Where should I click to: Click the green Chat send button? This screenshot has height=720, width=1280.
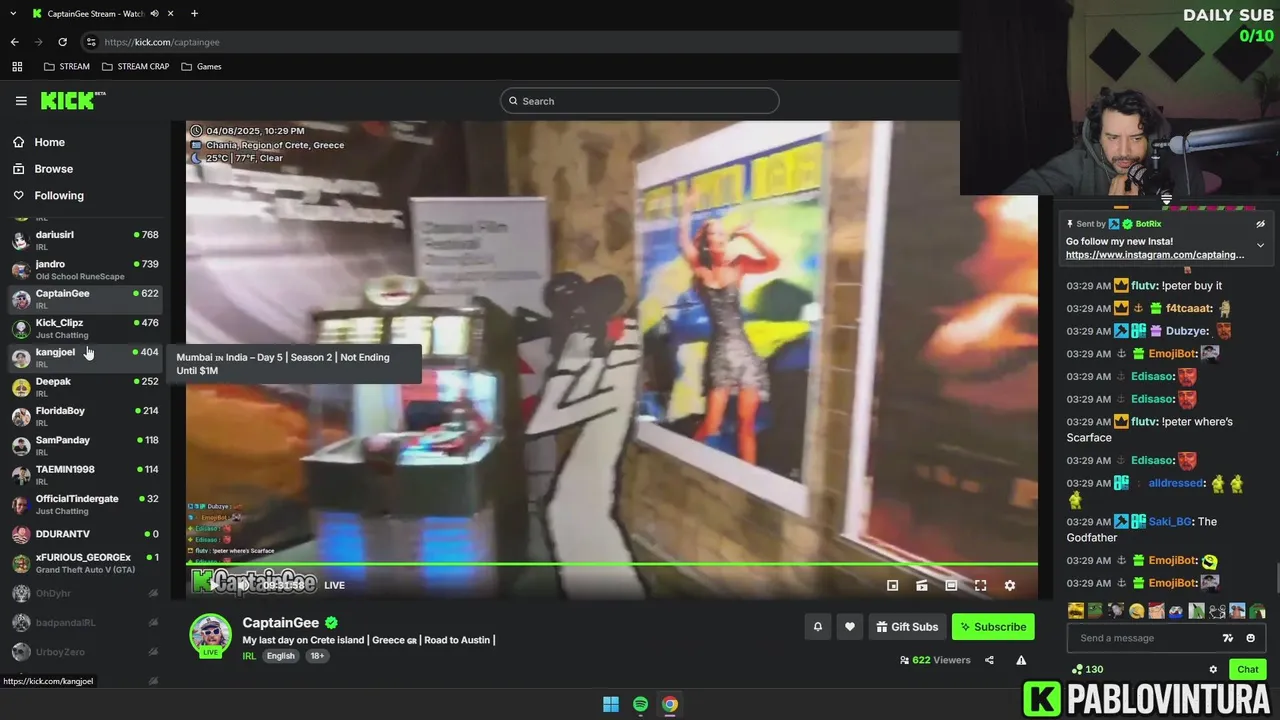click(1248, 669)
